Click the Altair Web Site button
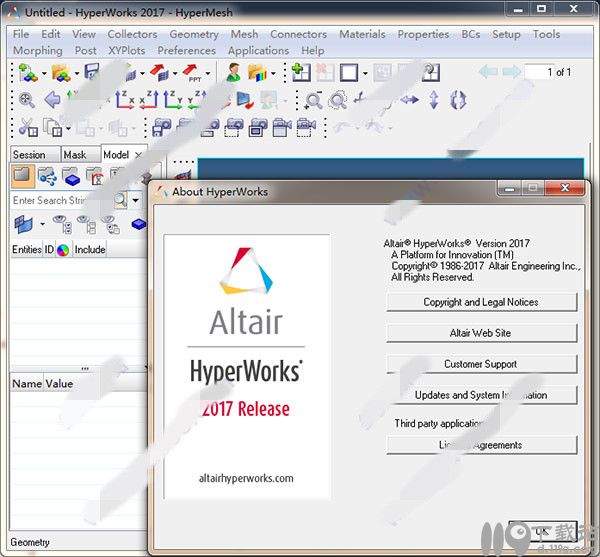 pos(481,333)
